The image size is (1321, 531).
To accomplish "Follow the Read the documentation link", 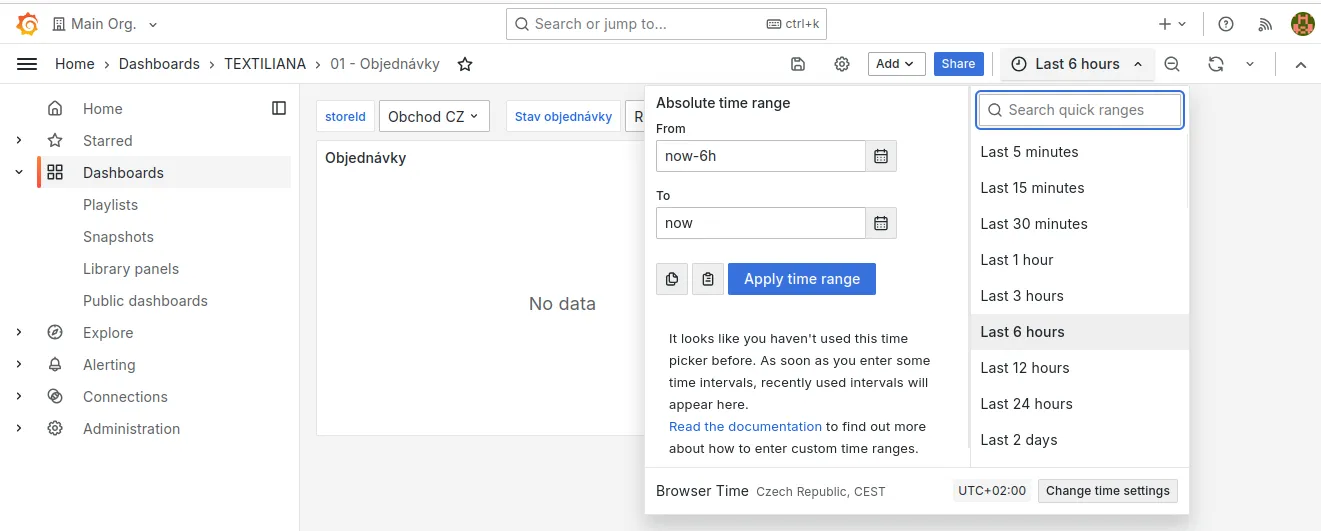I will (745, 427).
